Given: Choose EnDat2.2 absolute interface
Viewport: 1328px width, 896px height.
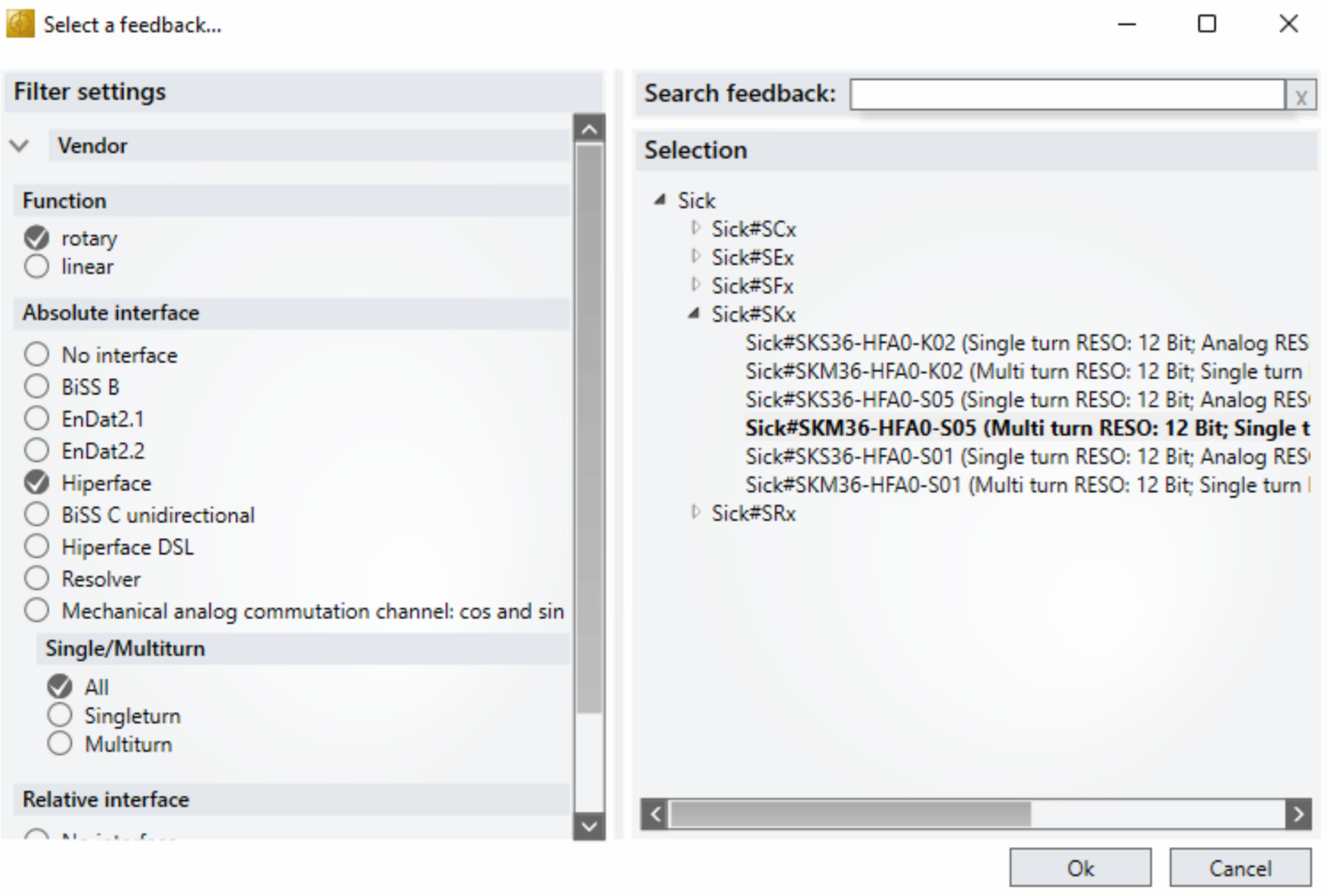Looking at the screenshot, I should (37, 450).
